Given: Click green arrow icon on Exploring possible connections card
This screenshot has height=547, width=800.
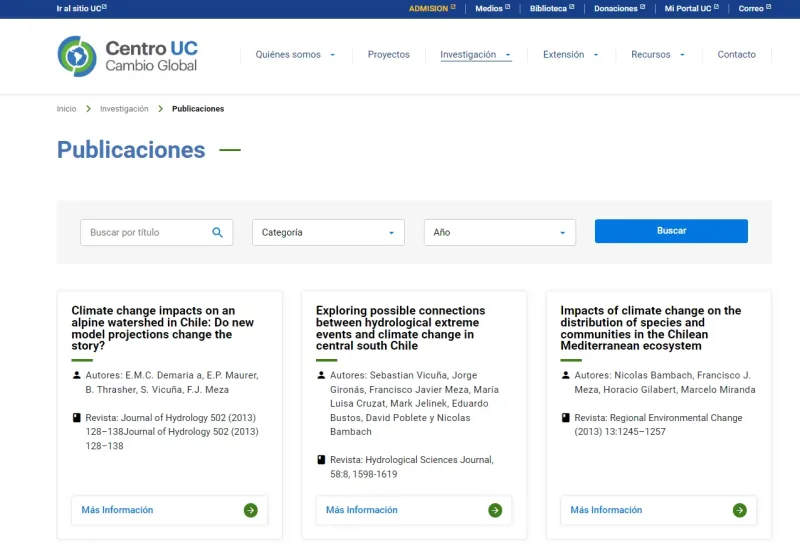Looking at the screenshot, I should tap(495, 510).
